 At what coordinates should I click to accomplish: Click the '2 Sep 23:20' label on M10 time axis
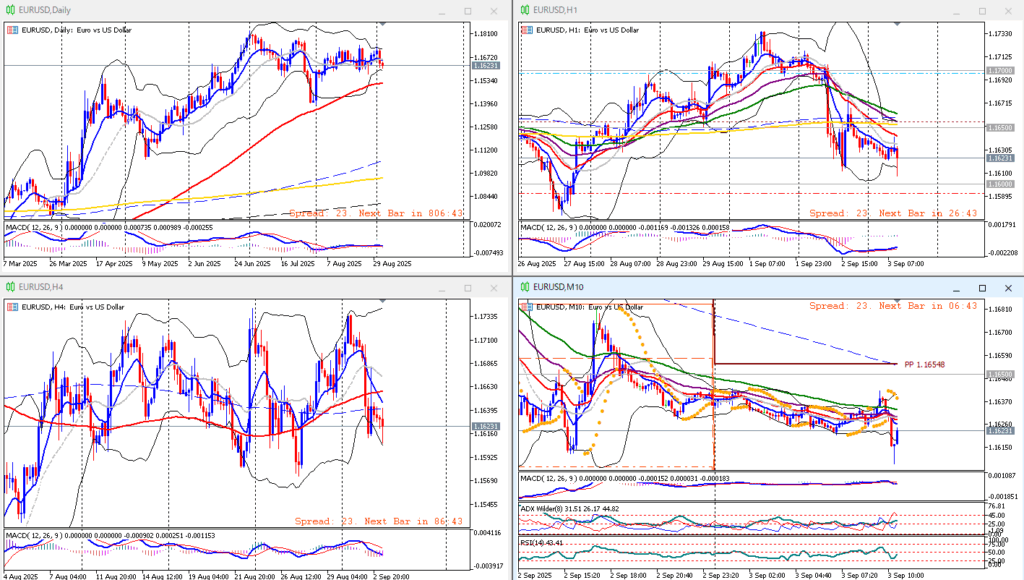(x=720, y=575)
